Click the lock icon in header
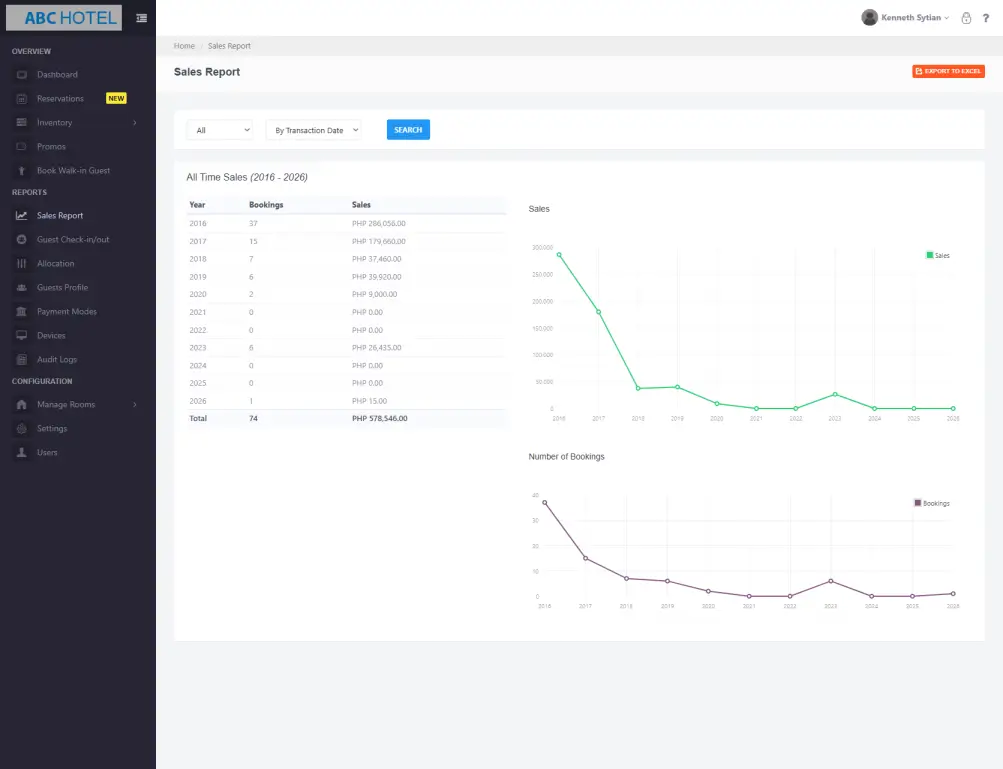The height and width of the screenshot is (769, 1003). tap(966, 18)
